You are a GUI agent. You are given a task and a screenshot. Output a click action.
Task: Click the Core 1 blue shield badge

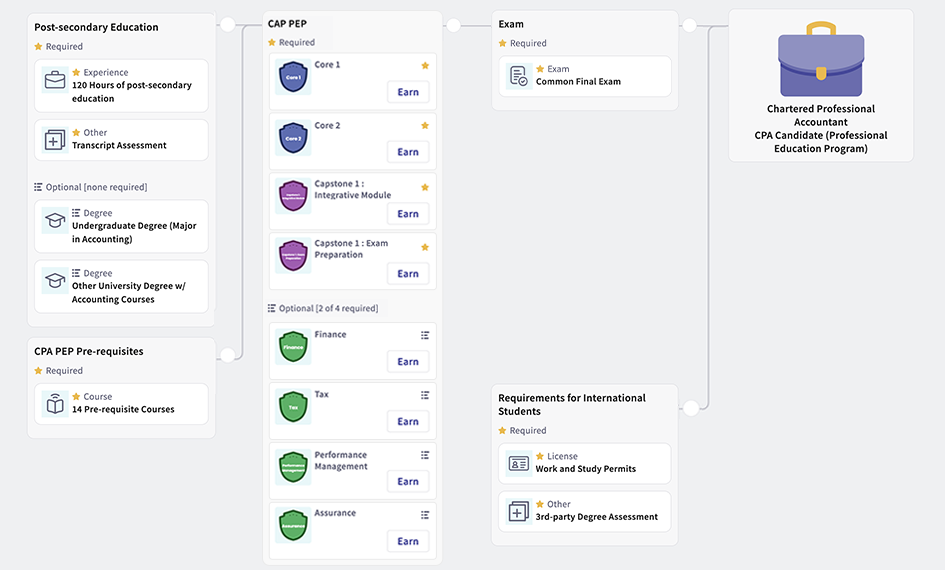[293, 77]
